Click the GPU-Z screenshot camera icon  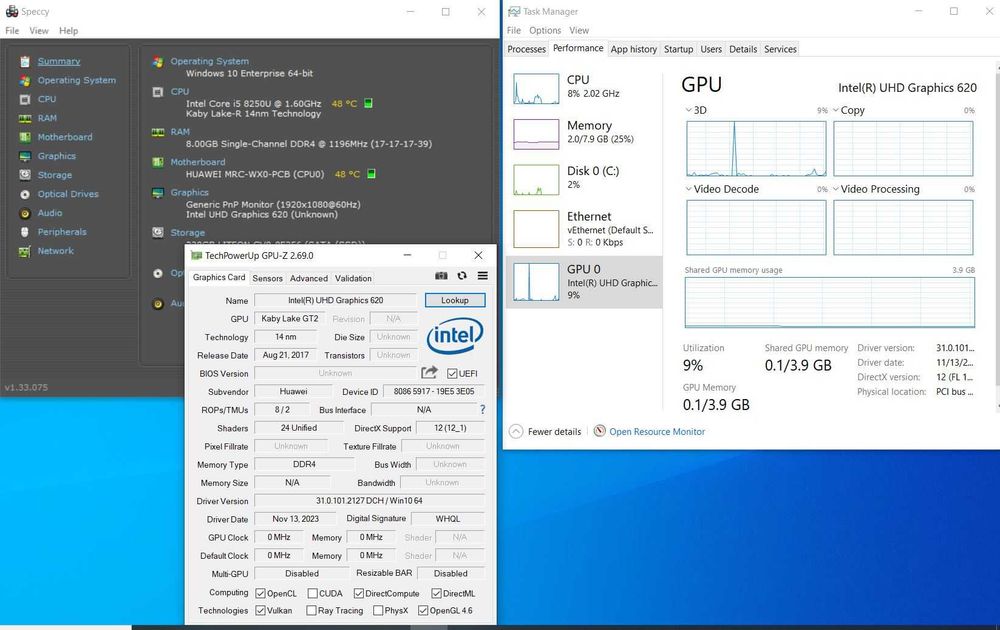441,276
